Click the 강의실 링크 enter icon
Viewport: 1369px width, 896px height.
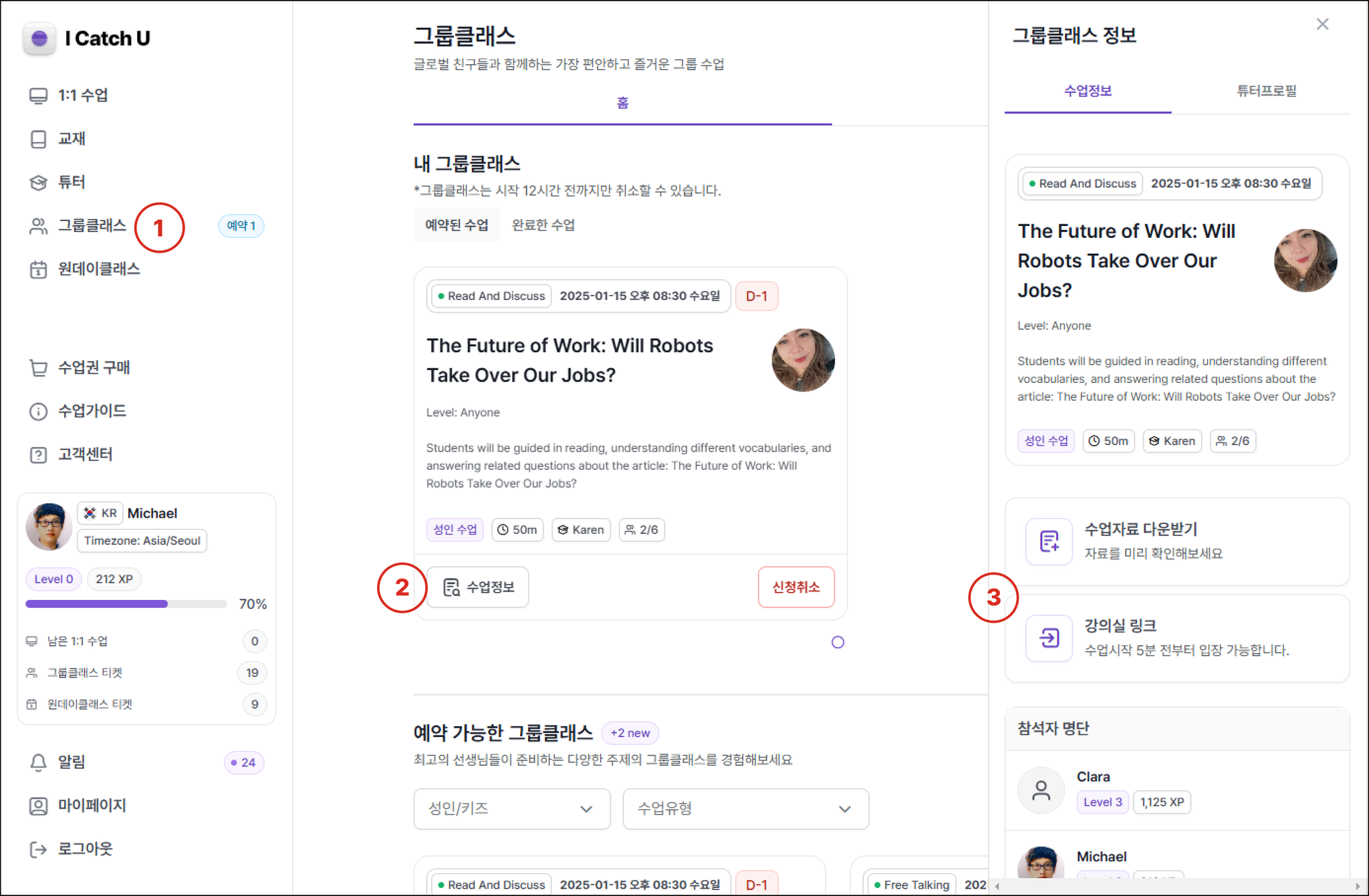(x=1048, y=638)
